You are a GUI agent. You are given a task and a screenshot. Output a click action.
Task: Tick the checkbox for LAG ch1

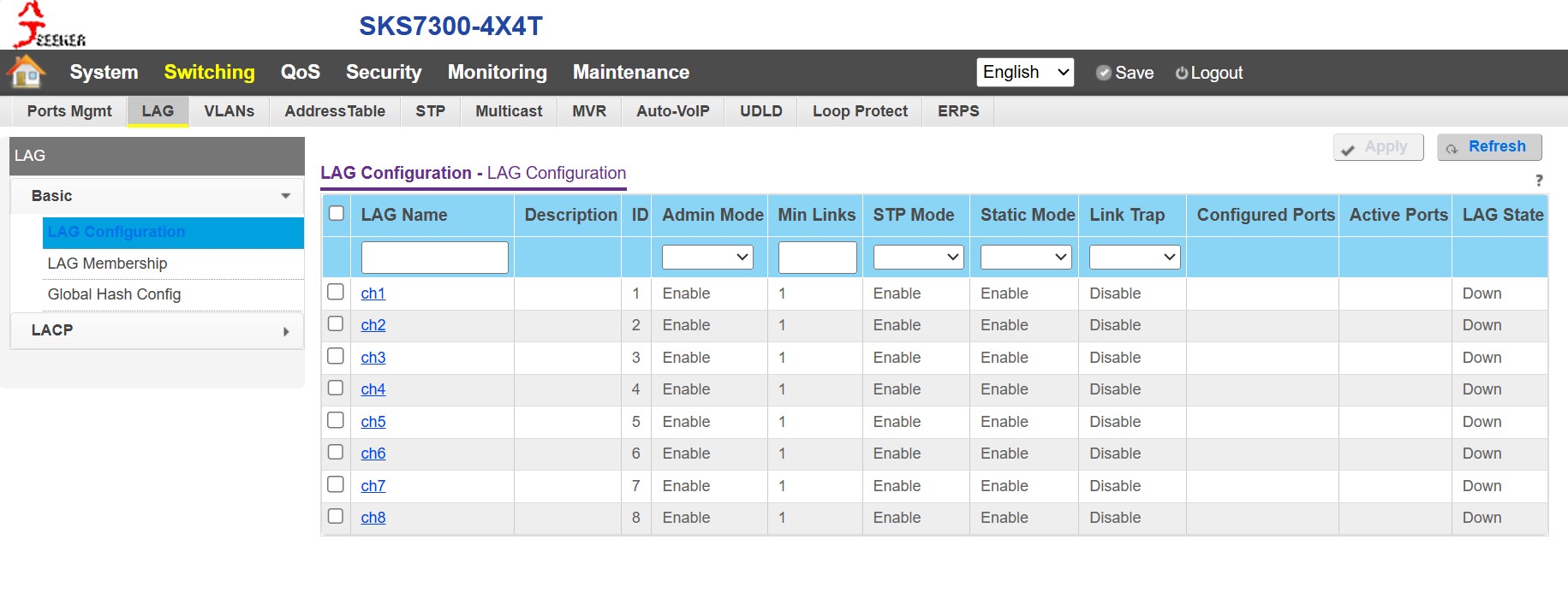click(x=336, y=292)
